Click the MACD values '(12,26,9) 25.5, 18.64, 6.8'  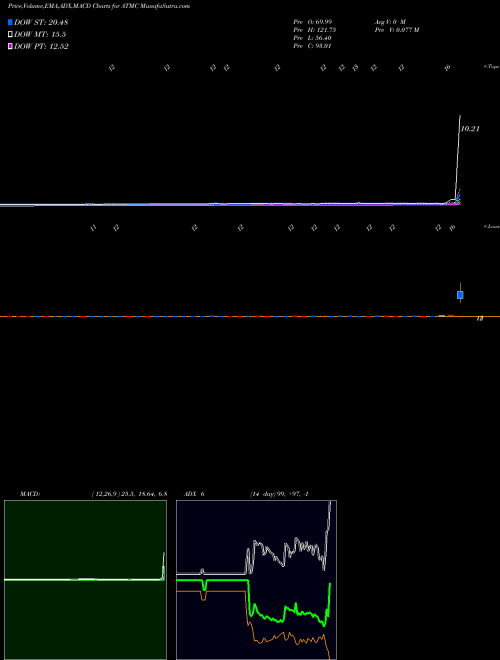point(130,494)
